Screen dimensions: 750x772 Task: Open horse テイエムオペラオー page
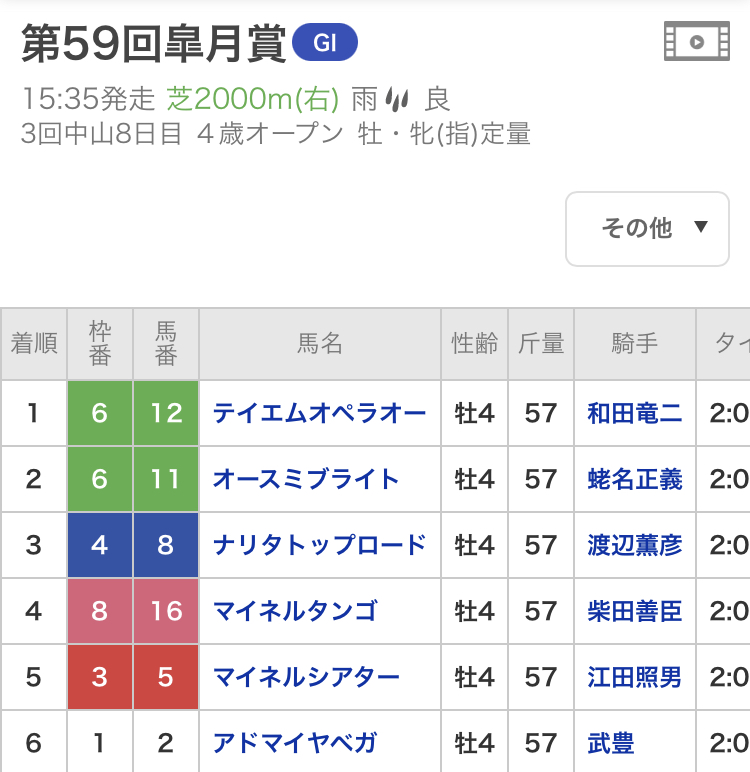click(319, 413)
